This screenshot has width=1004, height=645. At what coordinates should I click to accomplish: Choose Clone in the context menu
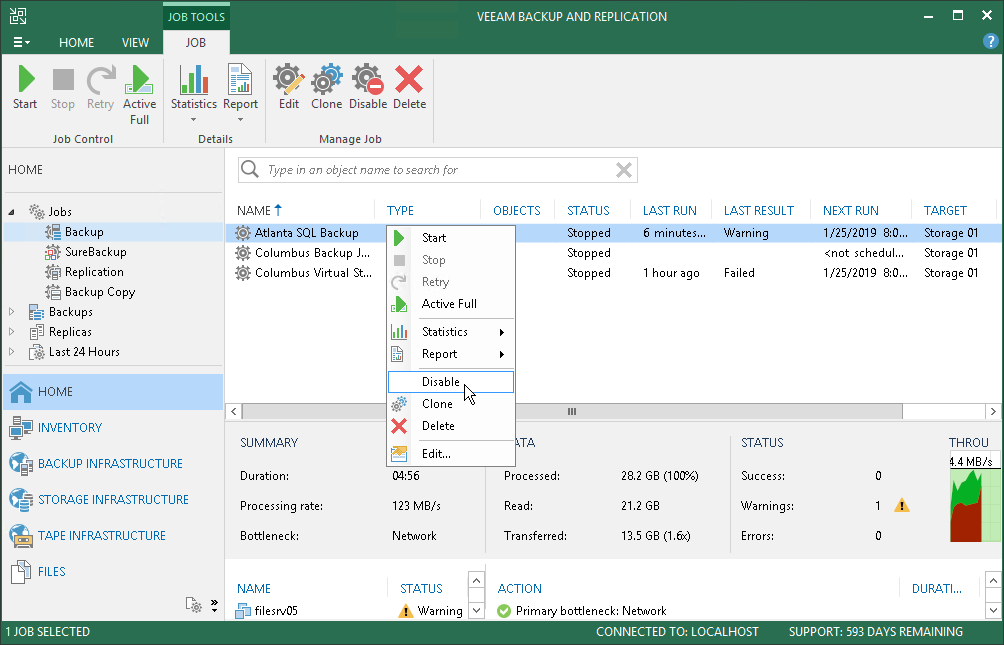tap(451, 404)
